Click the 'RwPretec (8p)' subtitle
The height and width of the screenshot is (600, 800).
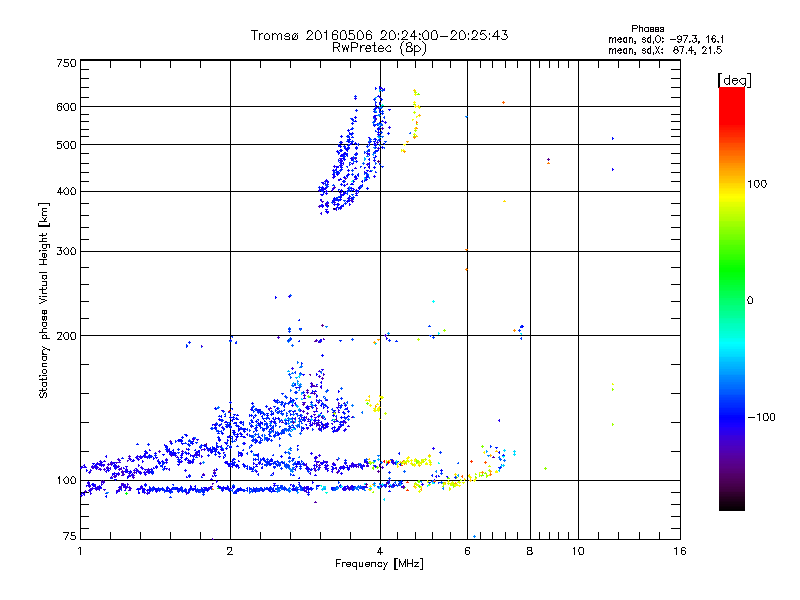click(379, 48)
